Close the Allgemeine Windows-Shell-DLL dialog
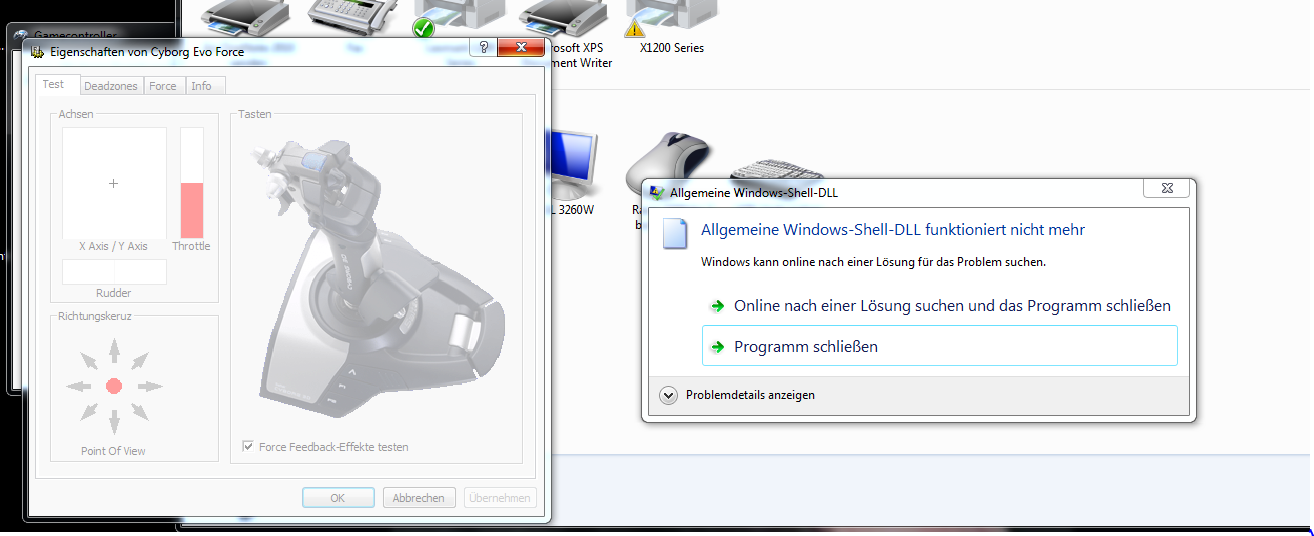 click(1167, 188)
